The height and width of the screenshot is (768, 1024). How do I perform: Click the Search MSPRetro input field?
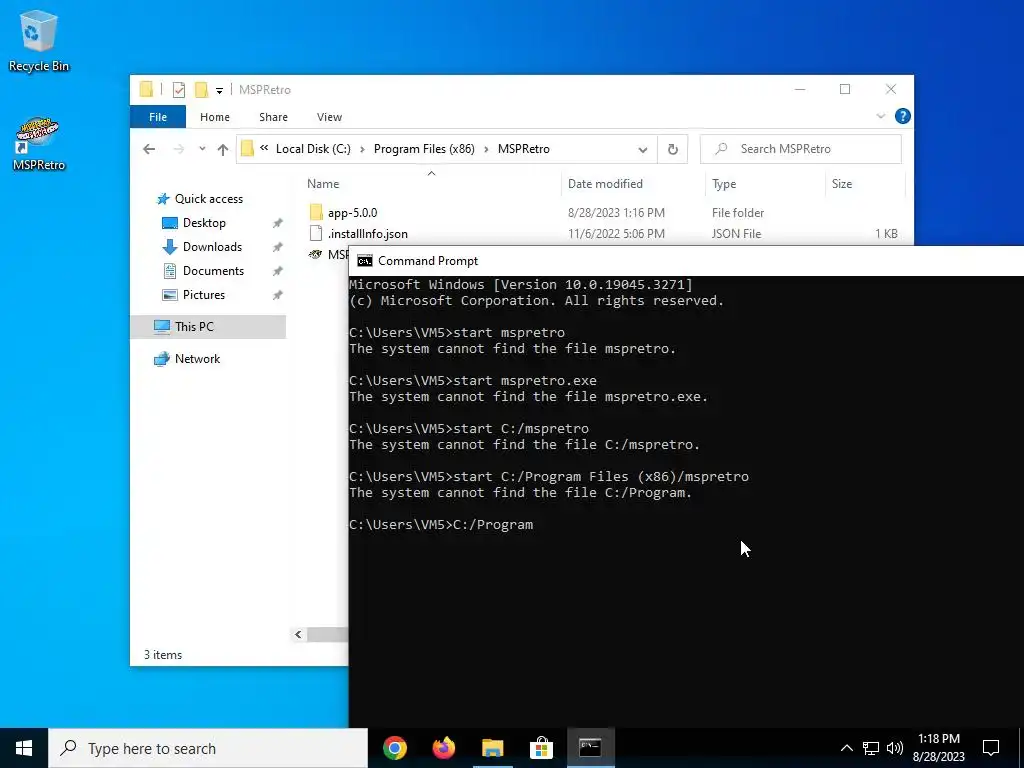(801, 149)
